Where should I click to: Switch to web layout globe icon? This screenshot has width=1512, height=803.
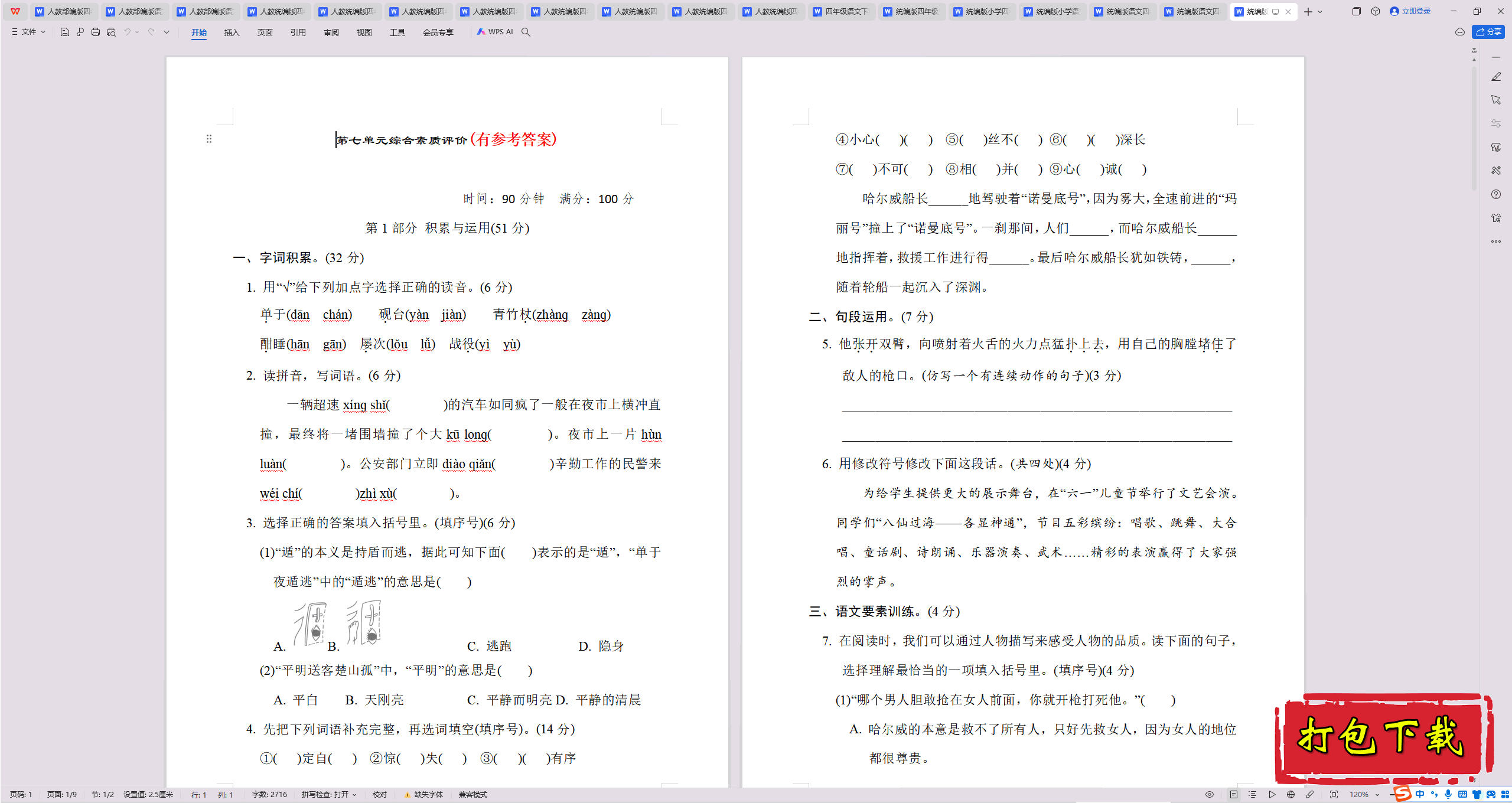click(x=1291, y=795)
